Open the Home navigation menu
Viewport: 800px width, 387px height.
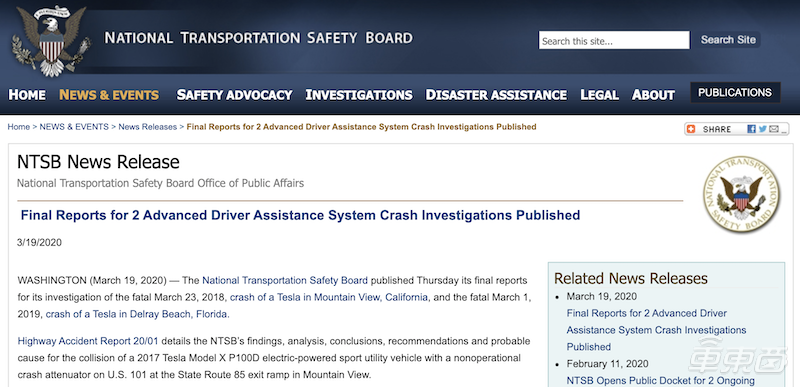click(x=27, y=95)
